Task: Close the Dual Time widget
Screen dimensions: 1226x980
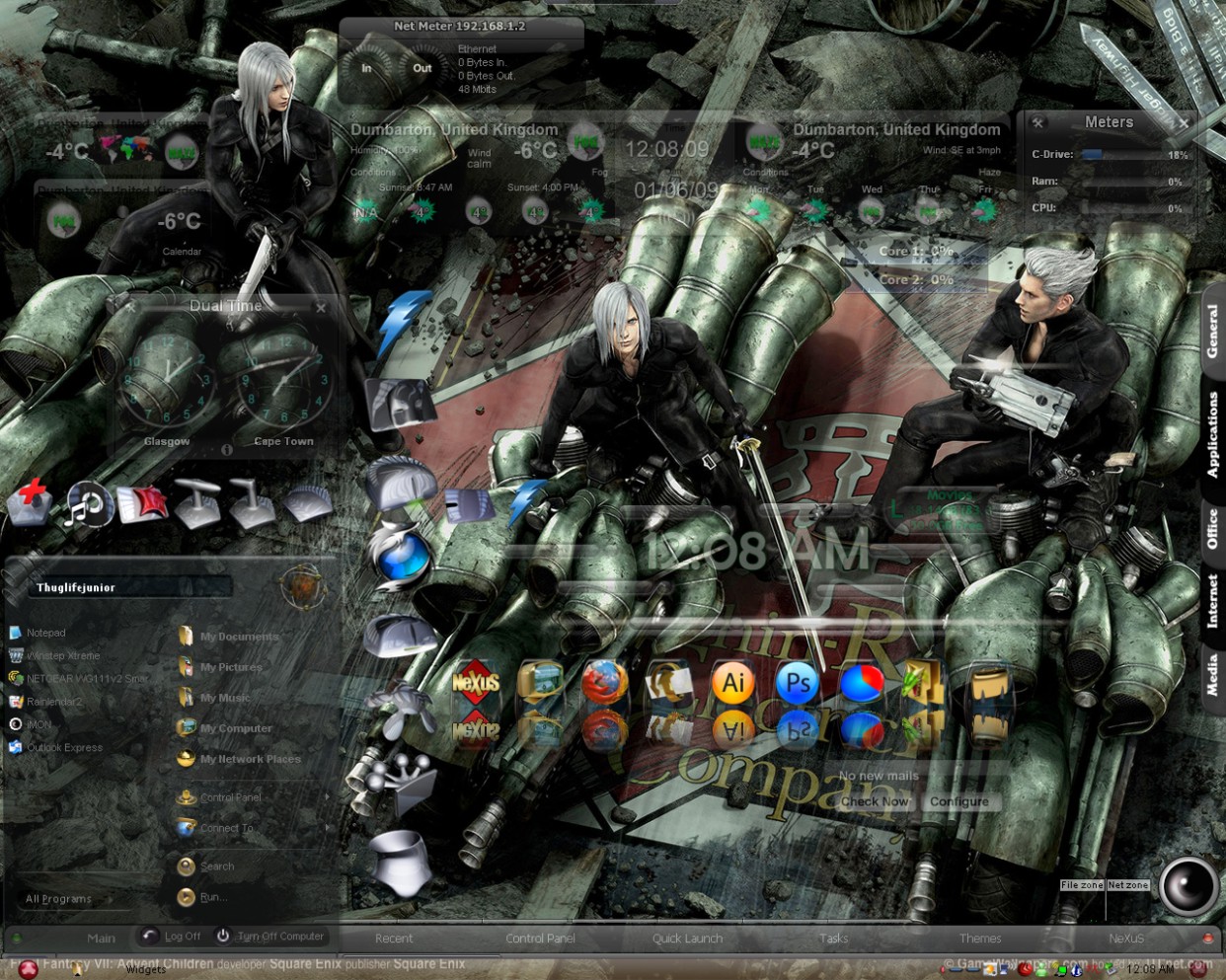Action: click(321, 308)
